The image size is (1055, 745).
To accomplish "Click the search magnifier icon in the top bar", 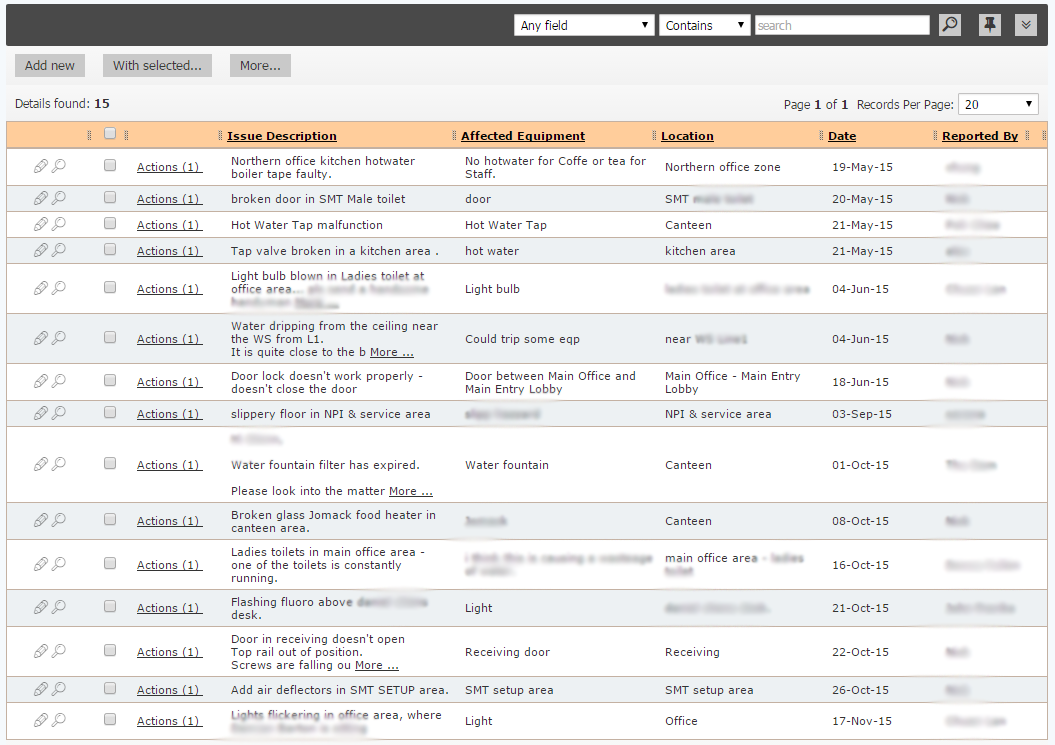I will pyautogui.click(x=948, y=24).
